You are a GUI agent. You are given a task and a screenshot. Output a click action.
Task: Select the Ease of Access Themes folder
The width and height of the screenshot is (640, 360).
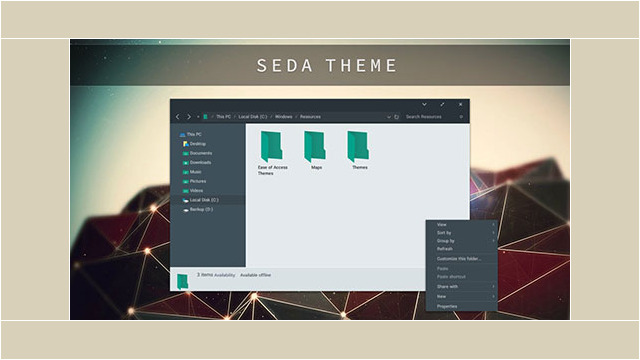pyautogui.click(x=272, y=153)
